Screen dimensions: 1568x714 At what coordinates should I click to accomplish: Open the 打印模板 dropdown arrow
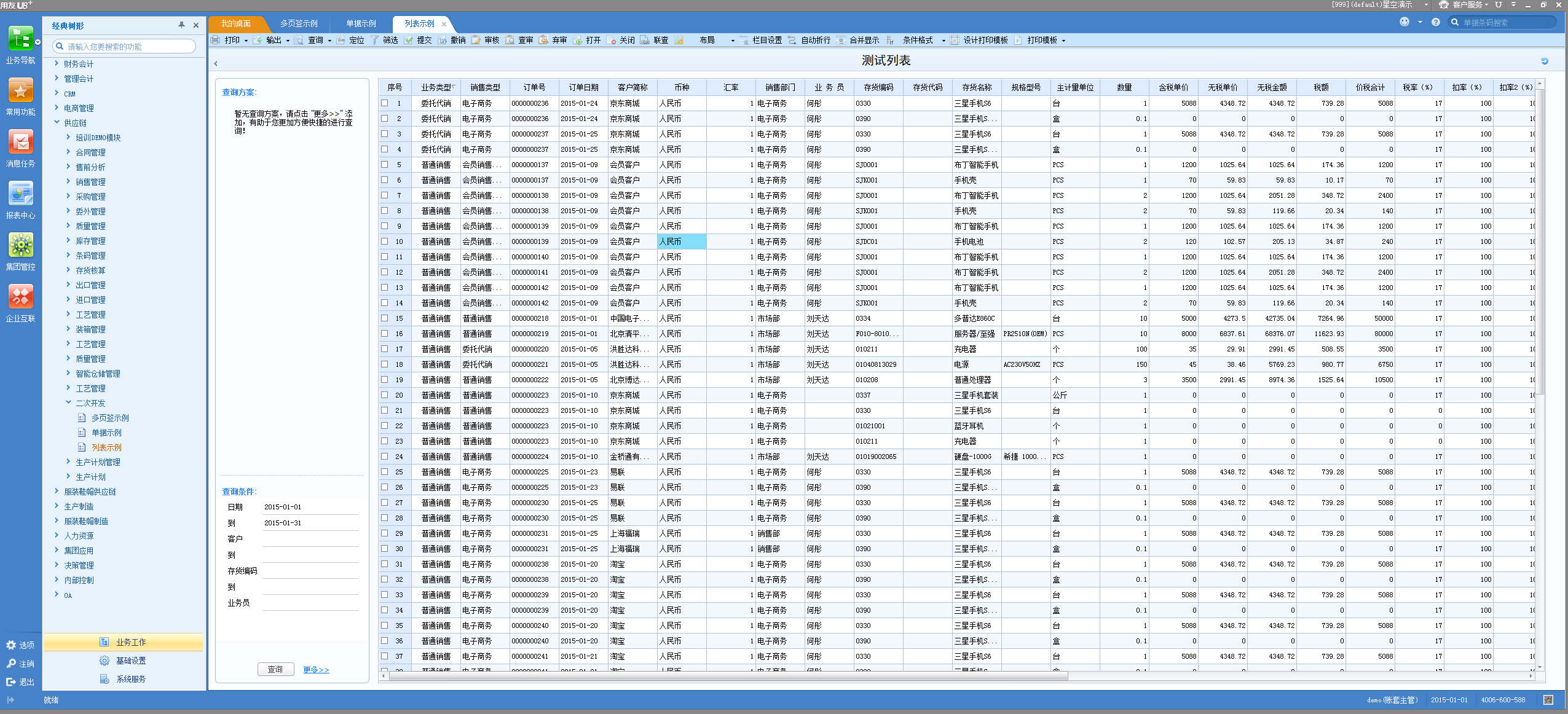coord(1063,41)
